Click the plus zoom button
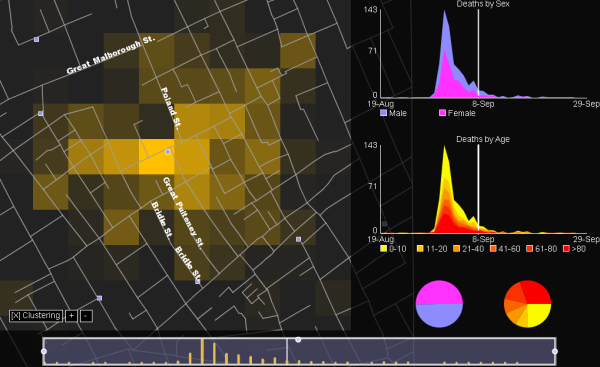600x367 pixels. click(71, 316)
